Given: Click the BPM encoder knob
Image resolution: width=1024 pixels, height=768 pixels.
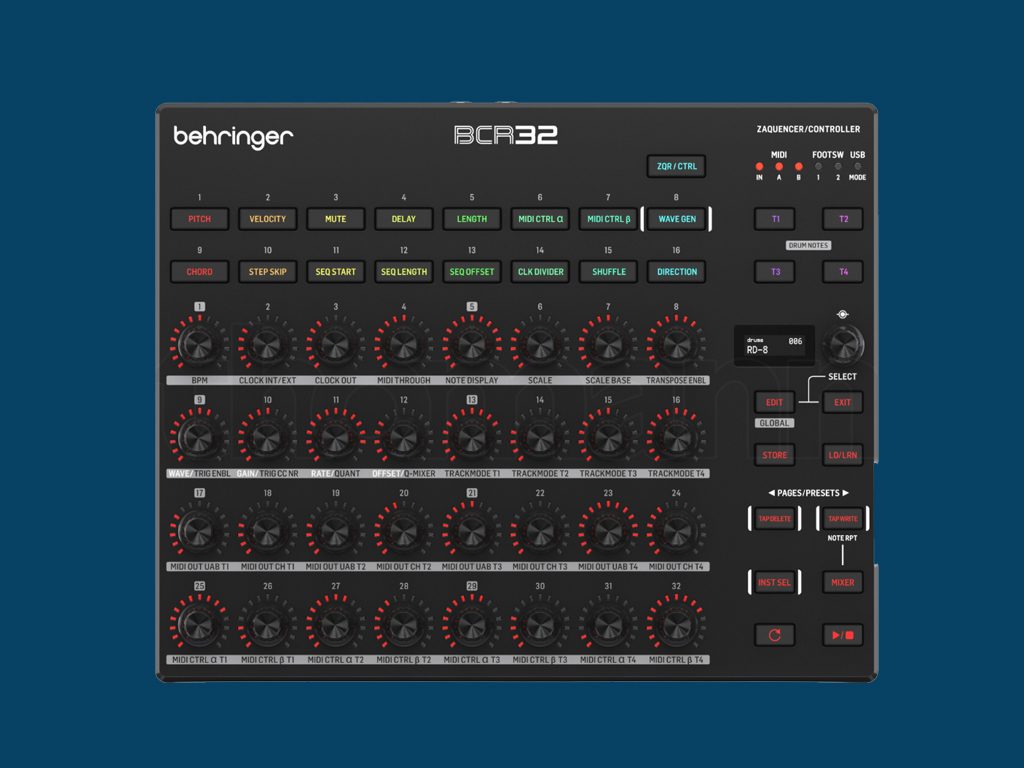Looking at the screenshot, I should [198, 344].
